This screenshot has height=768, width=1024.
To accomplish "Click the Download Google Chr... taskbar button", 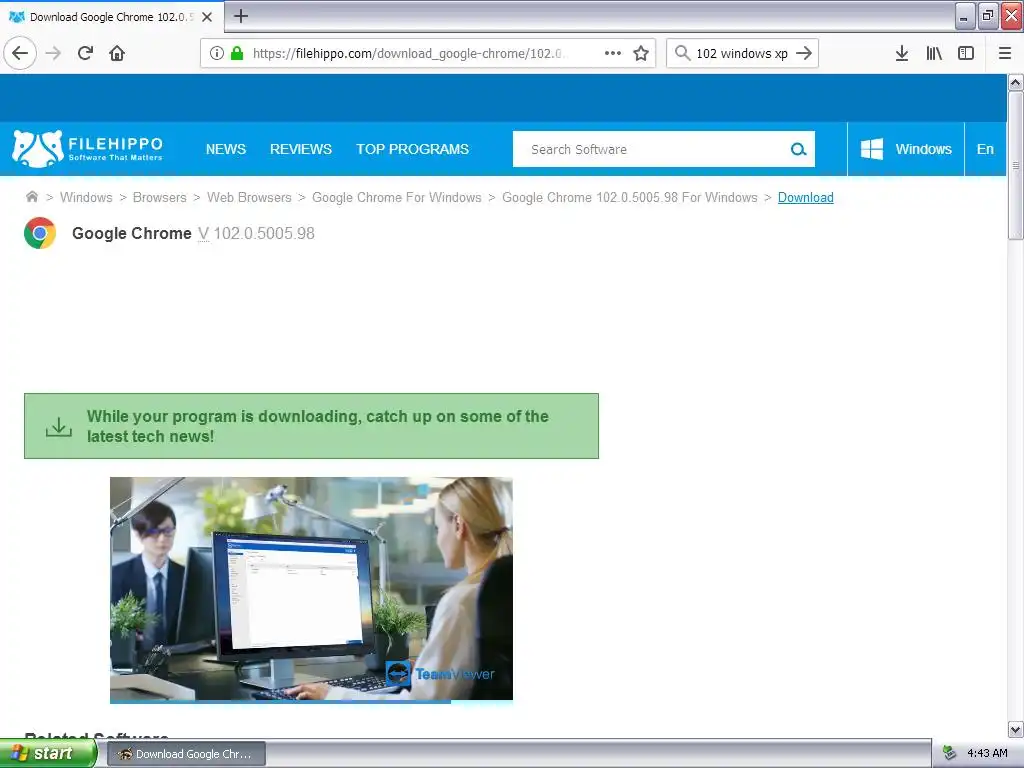I will pyautogui.click(x=186, y=754).
